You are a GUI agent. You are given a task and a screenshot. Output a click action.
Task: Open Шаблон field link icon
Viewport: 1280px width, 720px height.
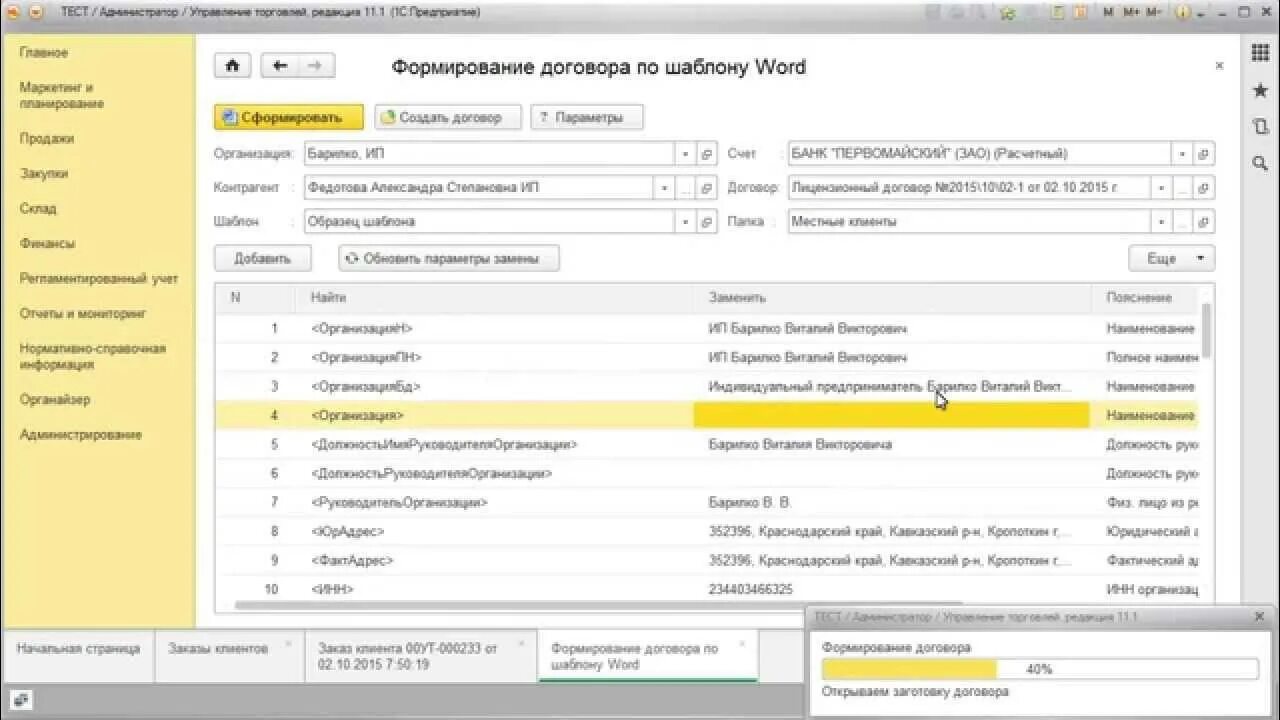[707, 222]
